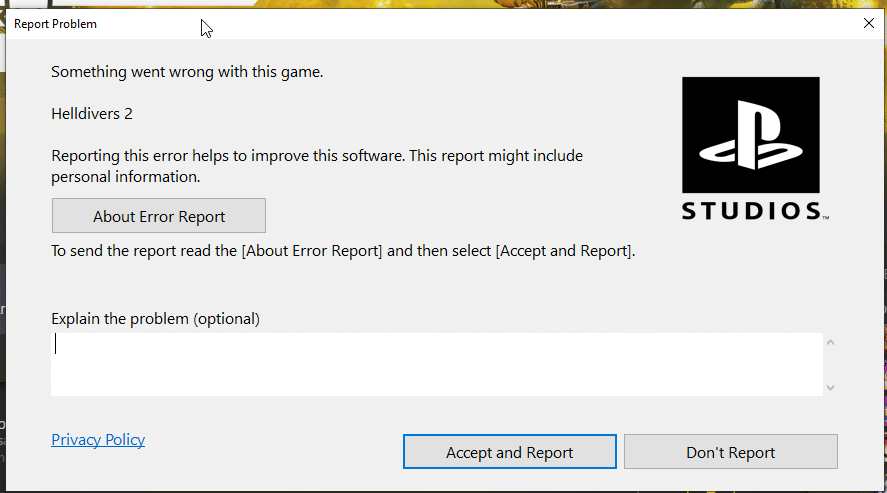Click the problem text box scrollbar track
The width and height of the screenshot is (887, 493).
tap(830, 365)
